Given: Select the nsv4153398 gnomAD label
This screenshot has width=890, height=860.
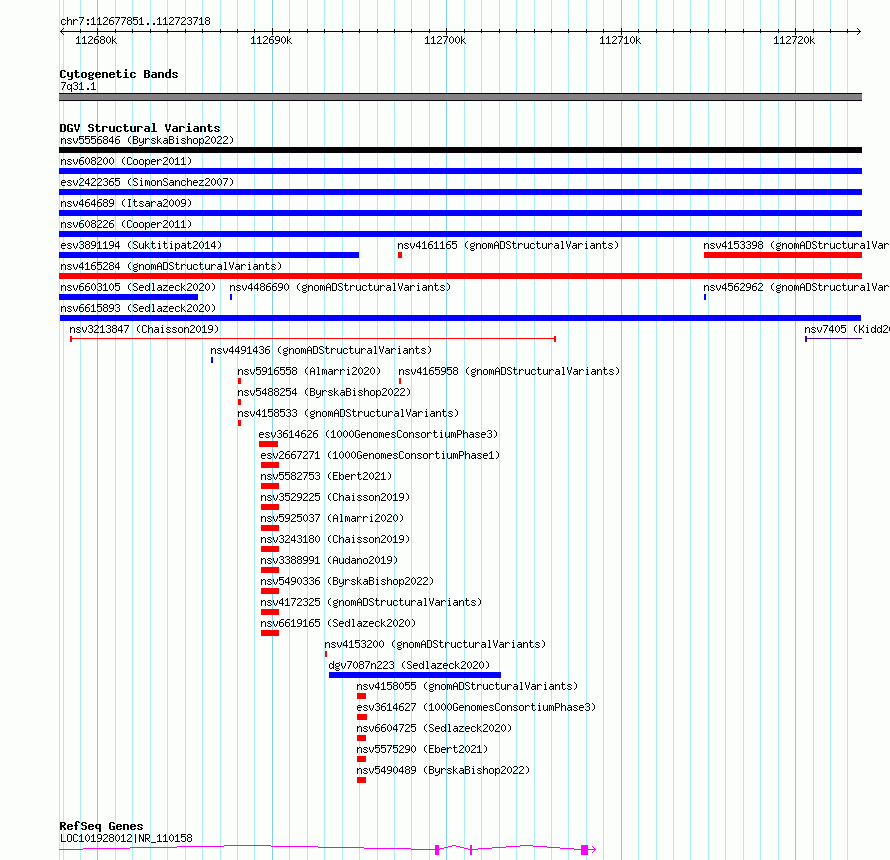Looking at the screenshot, I should click(x=796, y=245).
